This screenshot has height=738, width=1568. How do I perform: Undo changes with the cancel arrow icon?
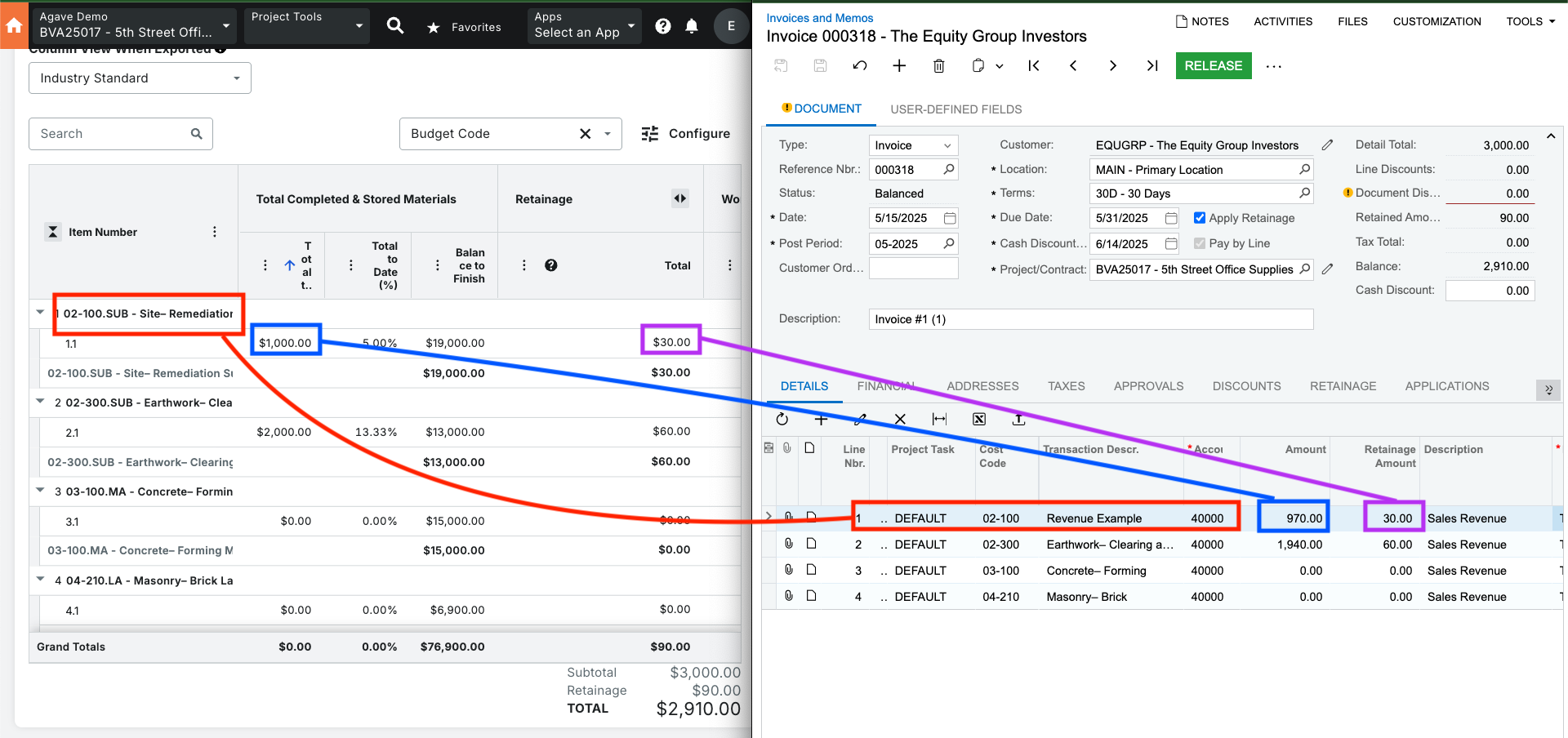coord(860,66)
